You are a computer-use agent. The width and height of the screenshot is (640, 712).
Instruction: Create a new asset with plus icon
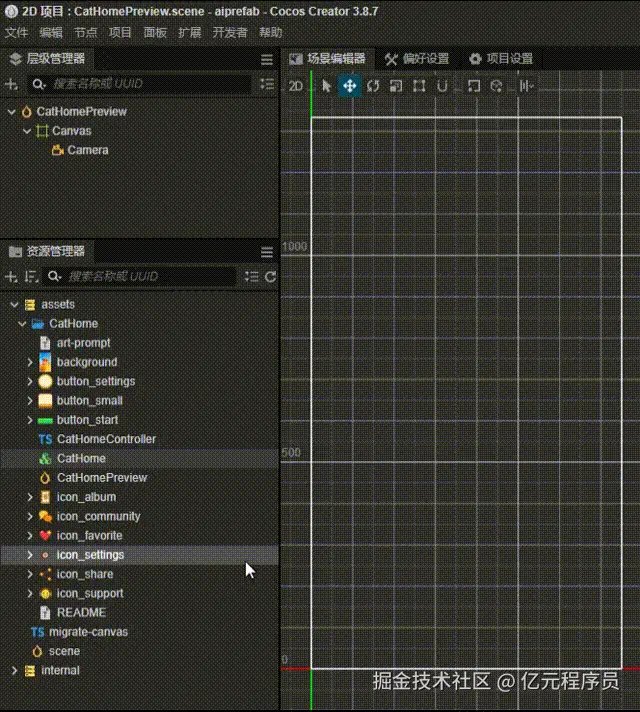click(11, 277)
